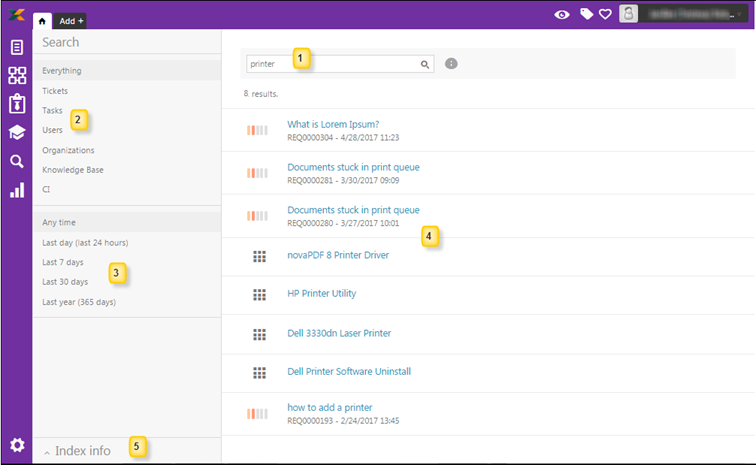This screenshot has width=756, height=465.
Task: Open the Add + tab menu
Action: [x=70, y=20]
